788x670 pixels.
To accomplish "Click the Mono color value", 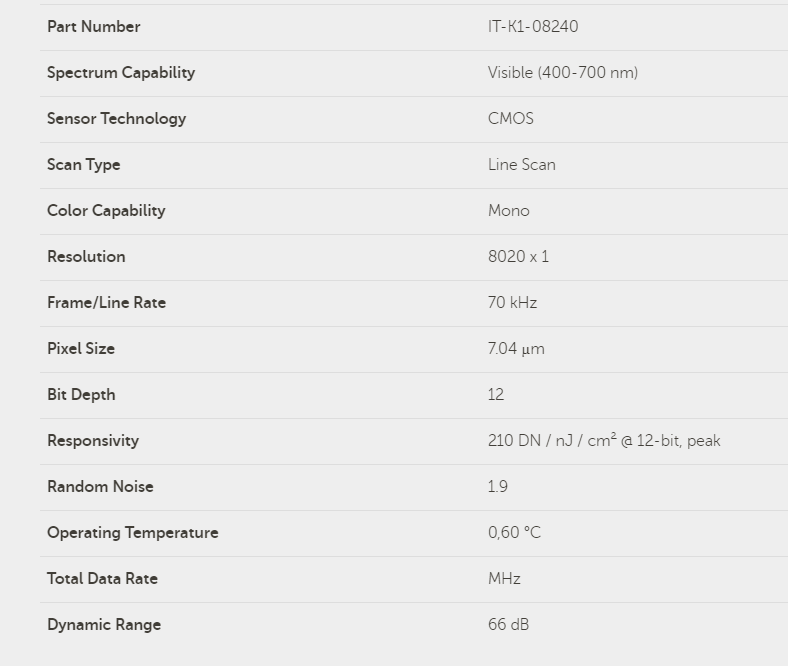I will [508, 211].
